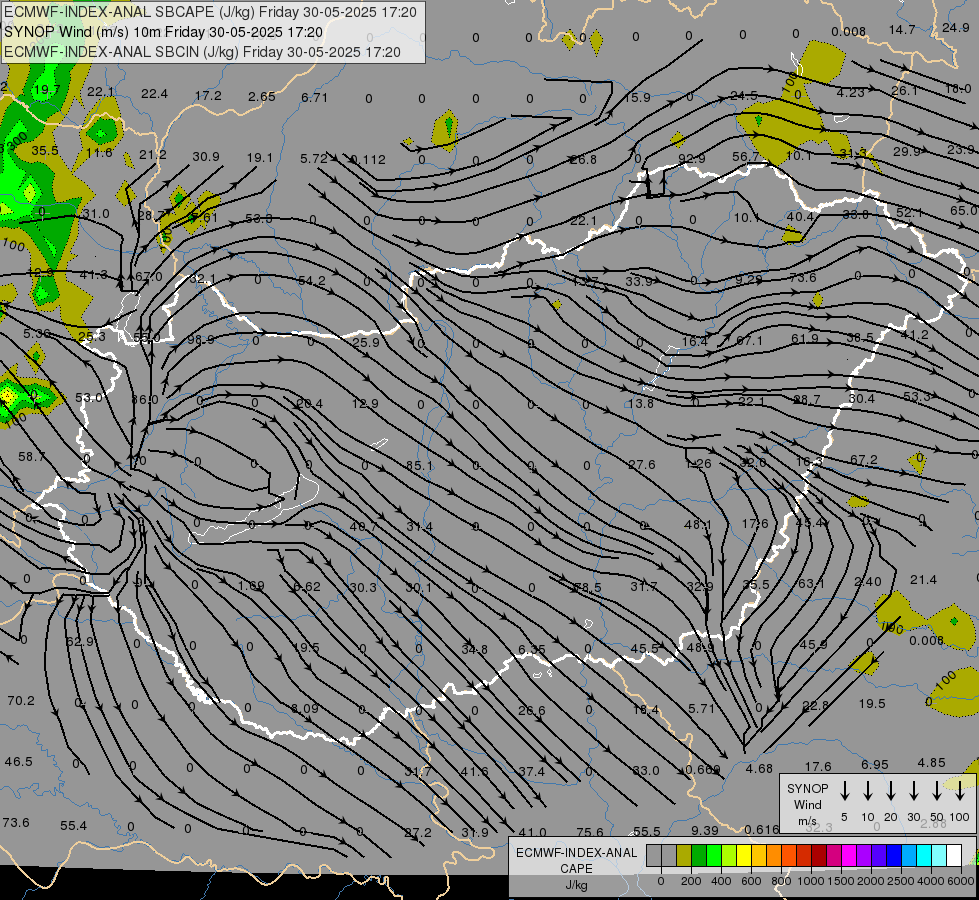Image resolution: width=979 pixels, height=900 pixels.
Task: Click the map value 65.0
Action: (963, 210)
